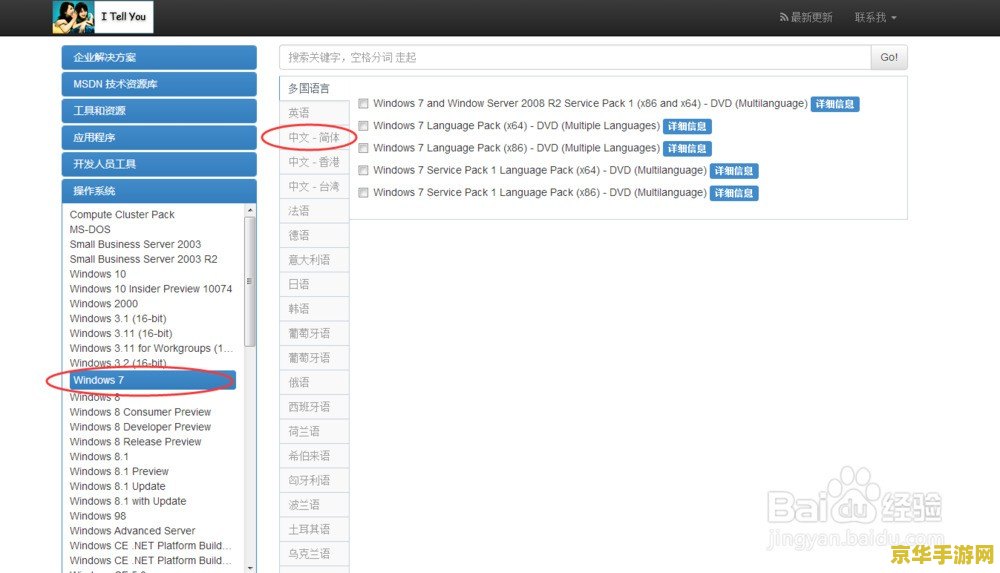Check Windows 7 Language Pack (x86) box
This screenshot has width=1000, height=573.
[364, 148]
